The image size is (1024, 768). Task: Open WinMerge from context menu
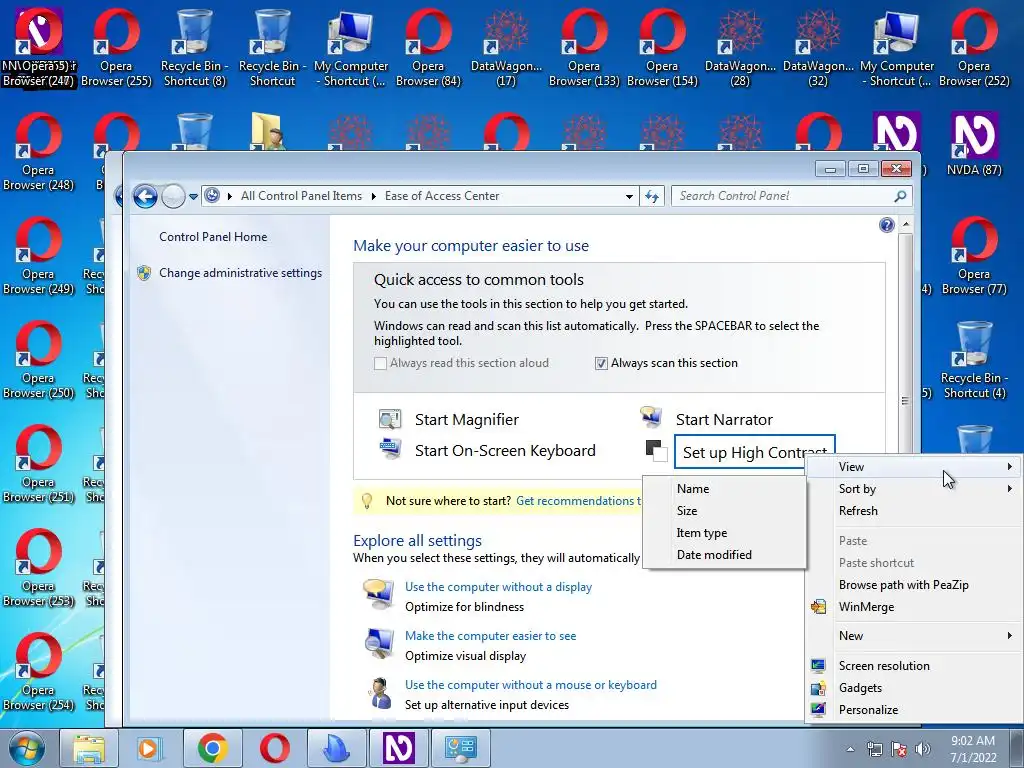[914, 607]
